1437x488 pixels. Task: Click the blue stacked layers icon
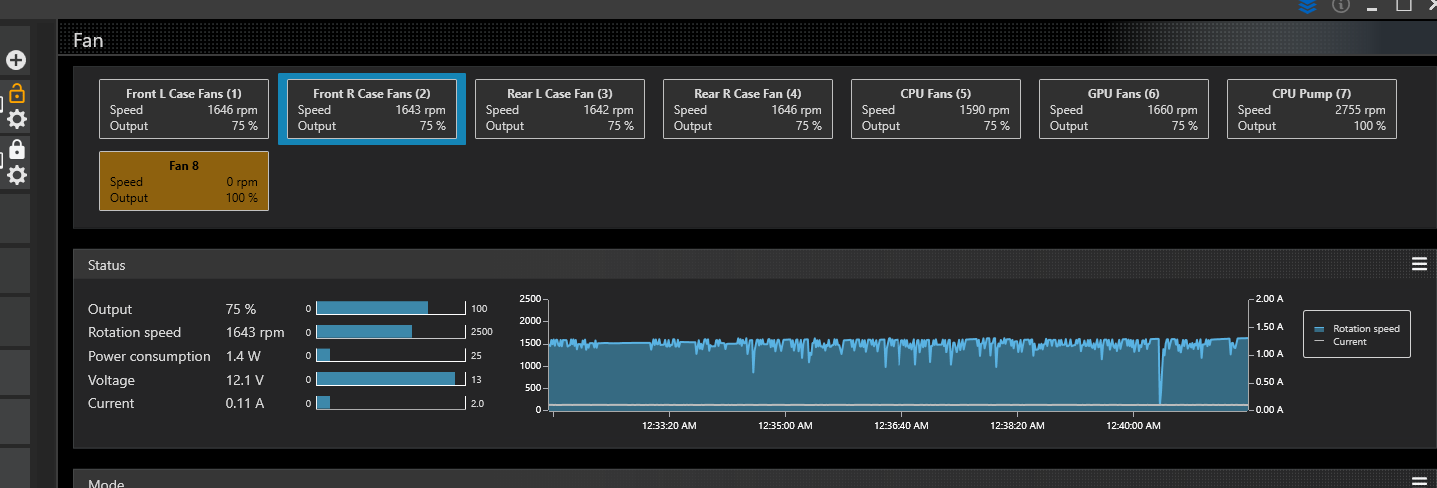tap(1307, 6)
